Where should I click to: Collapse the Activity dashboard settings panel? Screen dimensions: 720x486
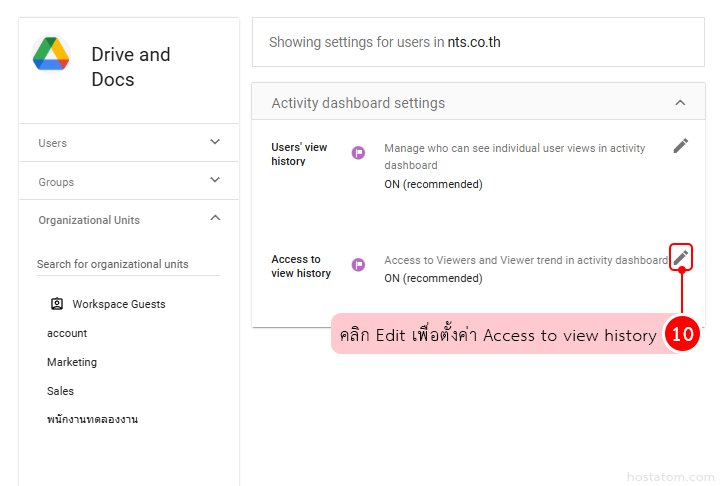coord(680,103)
